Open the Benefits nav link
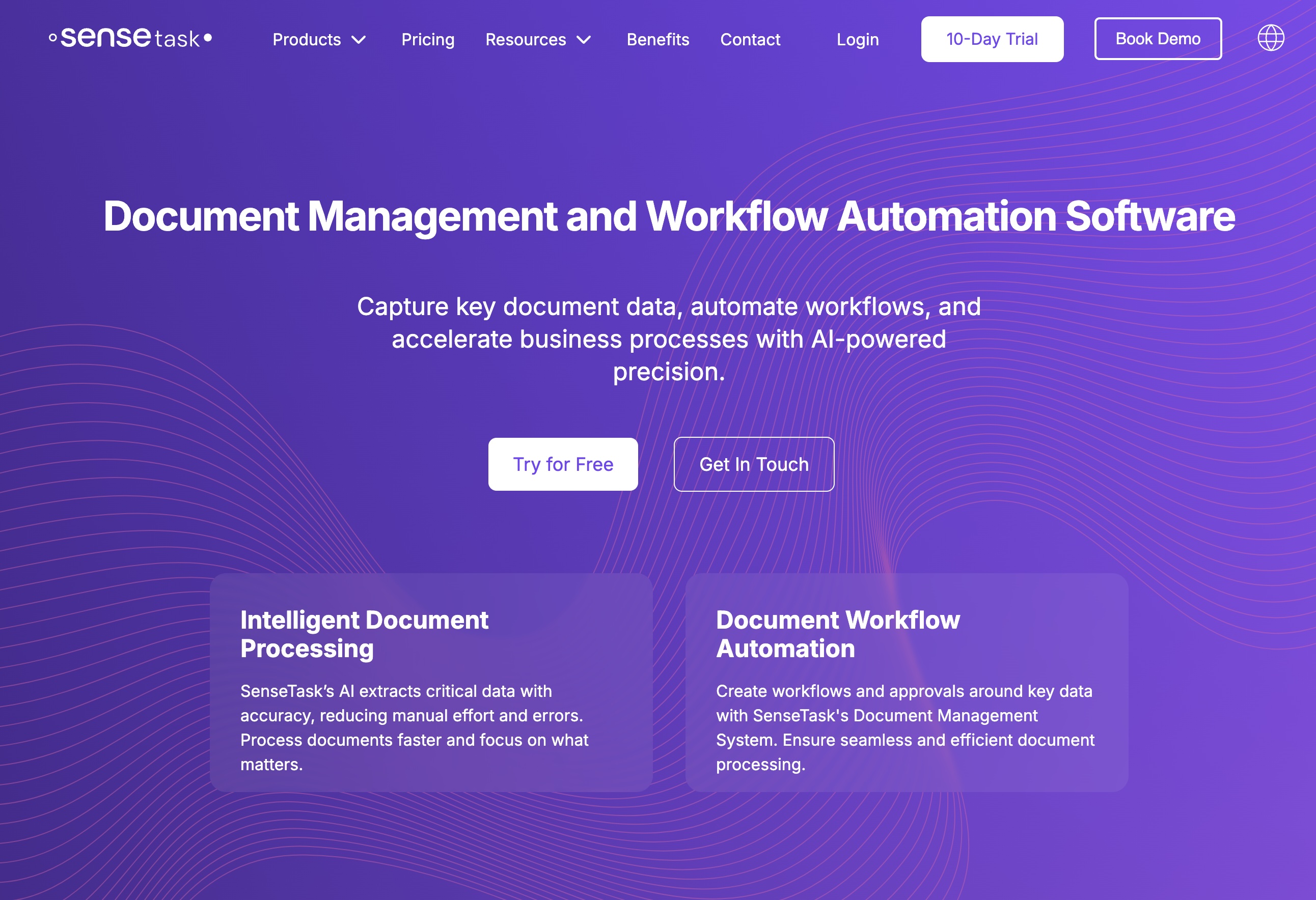Screen dimensions: 1316x900 point(657,40)
